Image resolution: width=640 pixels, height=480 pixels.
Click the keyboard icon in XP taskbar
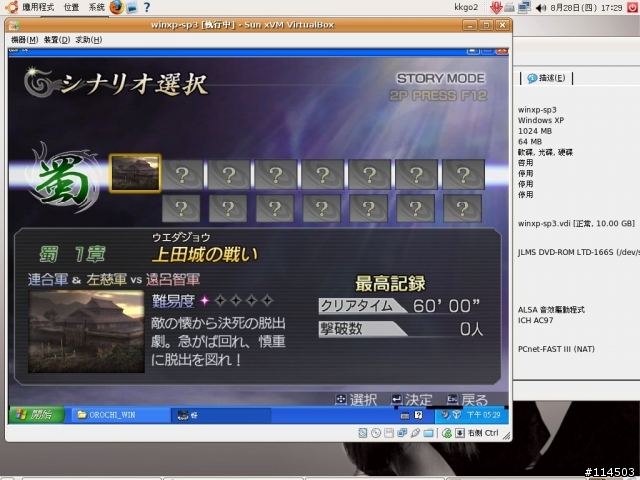click(405, 416)
